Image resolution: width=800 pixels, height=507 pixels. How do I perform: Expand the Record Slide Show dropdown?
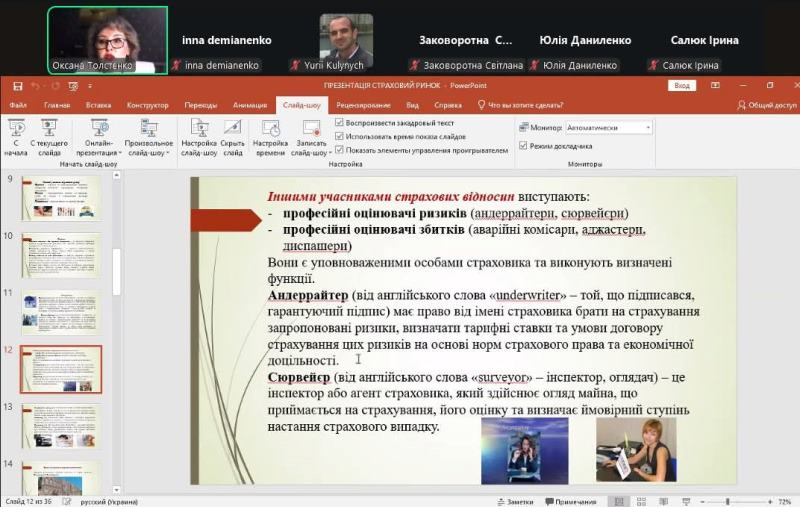point(311,148)
